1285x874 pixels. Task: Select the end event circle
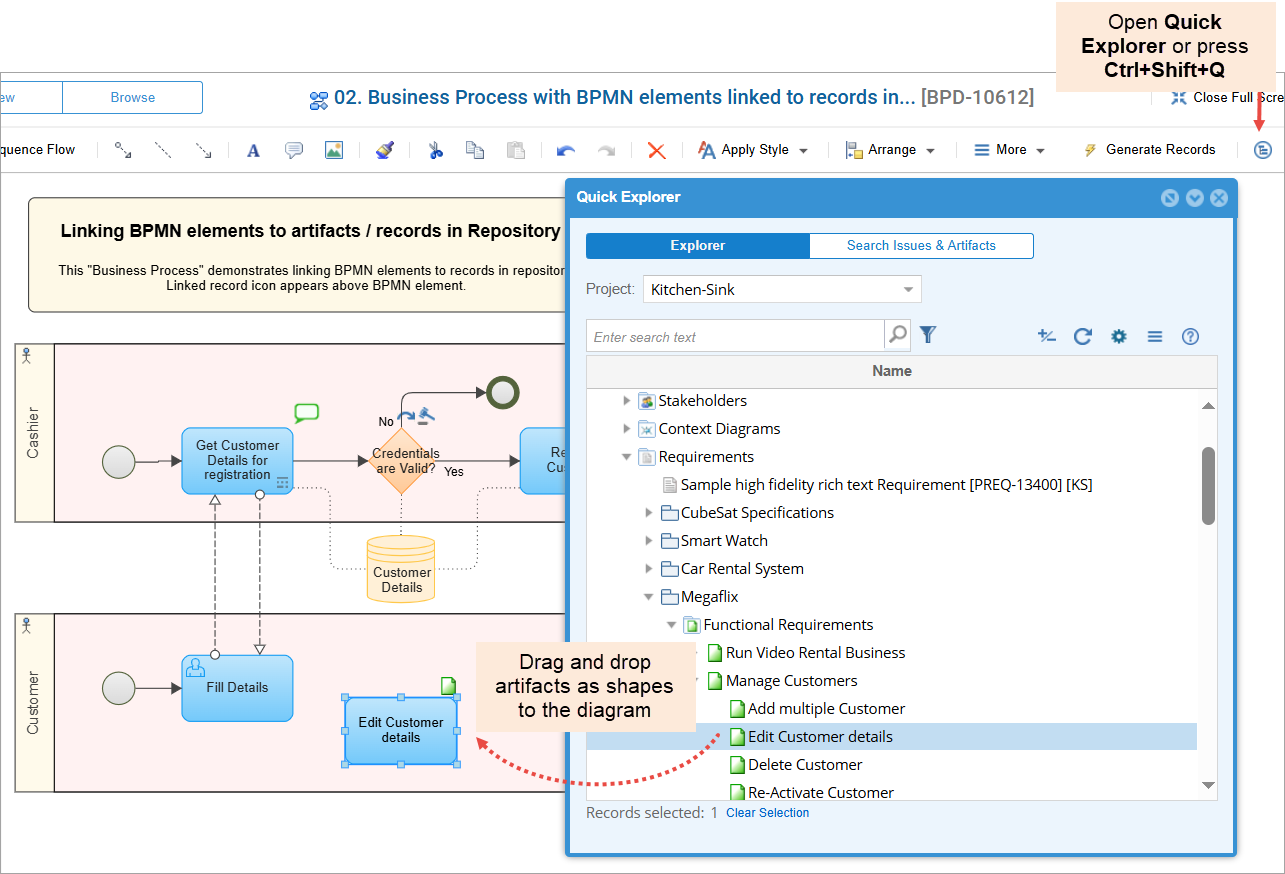click(503, 392)
